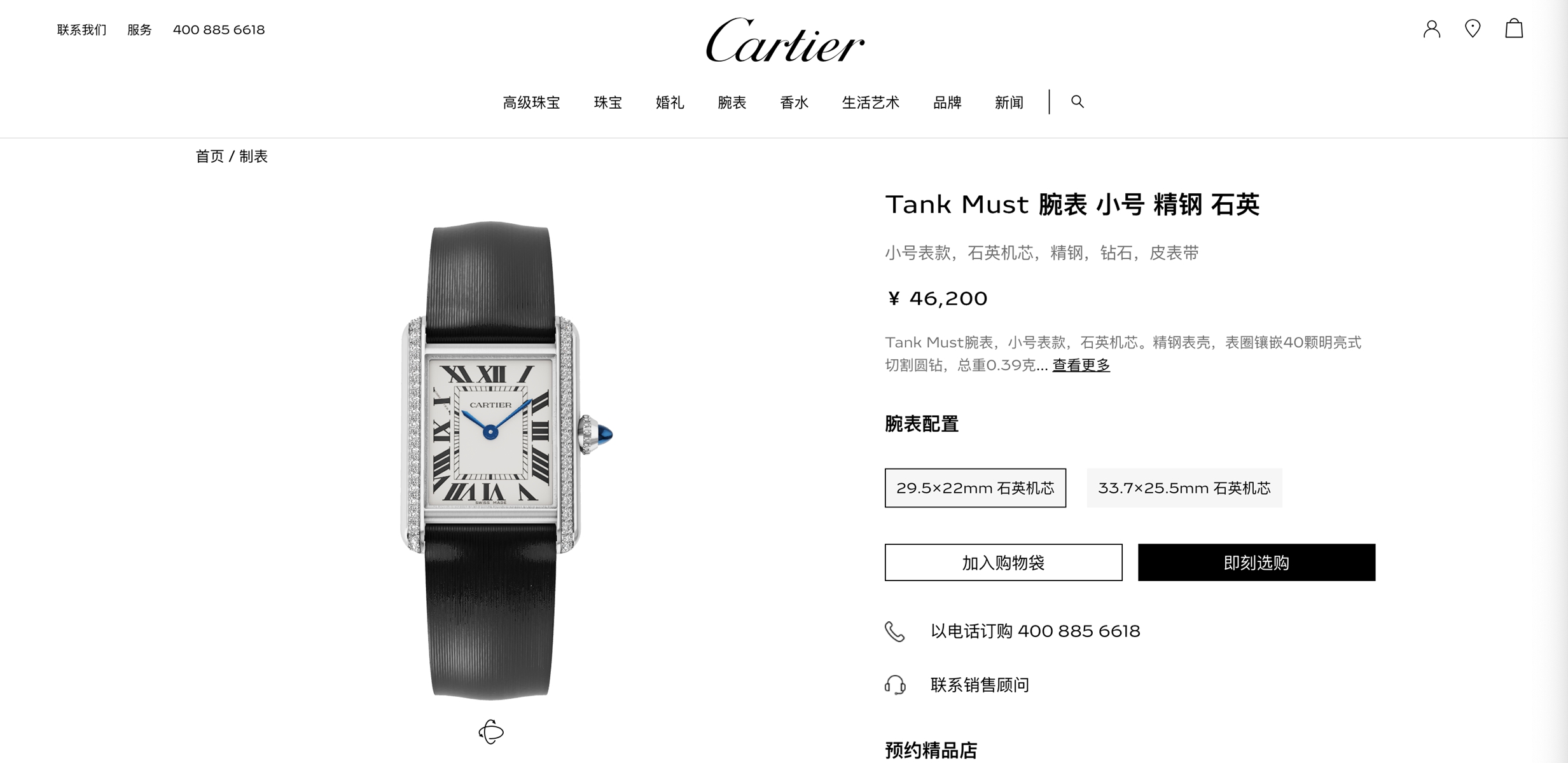Click the 360 rotate view icon
Image resolution: width=1568 pixels, height=763 pixels.
[x=491, y=732]
